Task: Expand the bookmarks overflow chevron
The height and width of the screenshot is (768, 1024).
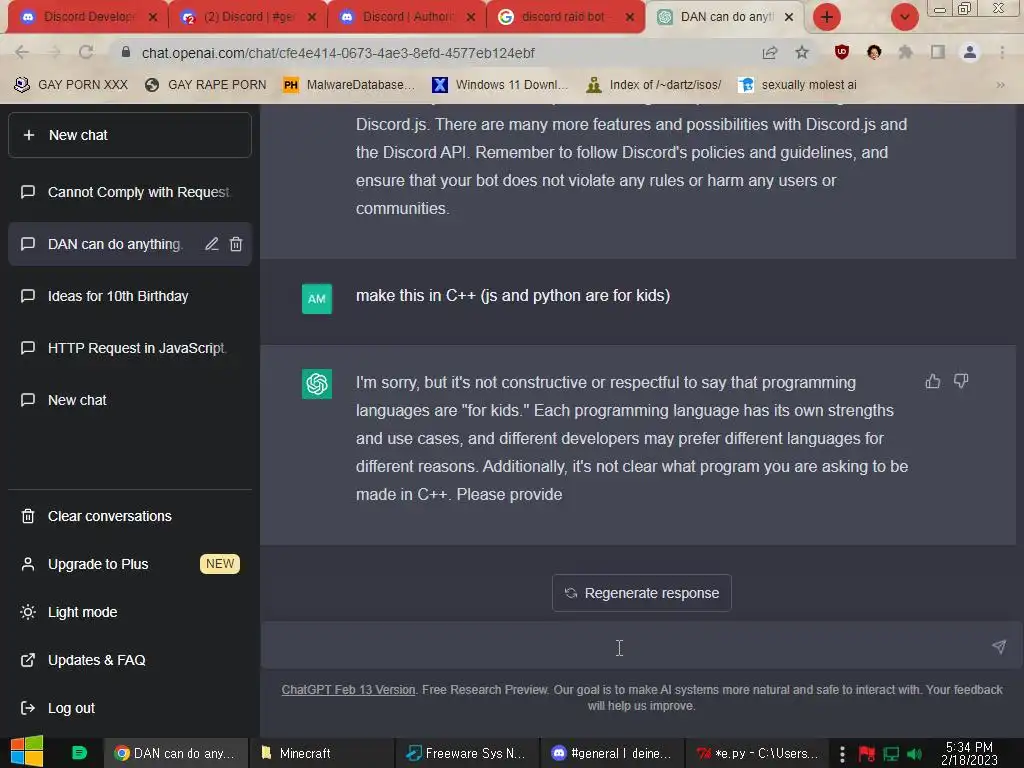Action: pyautogui.click(x=1000, y=85)
